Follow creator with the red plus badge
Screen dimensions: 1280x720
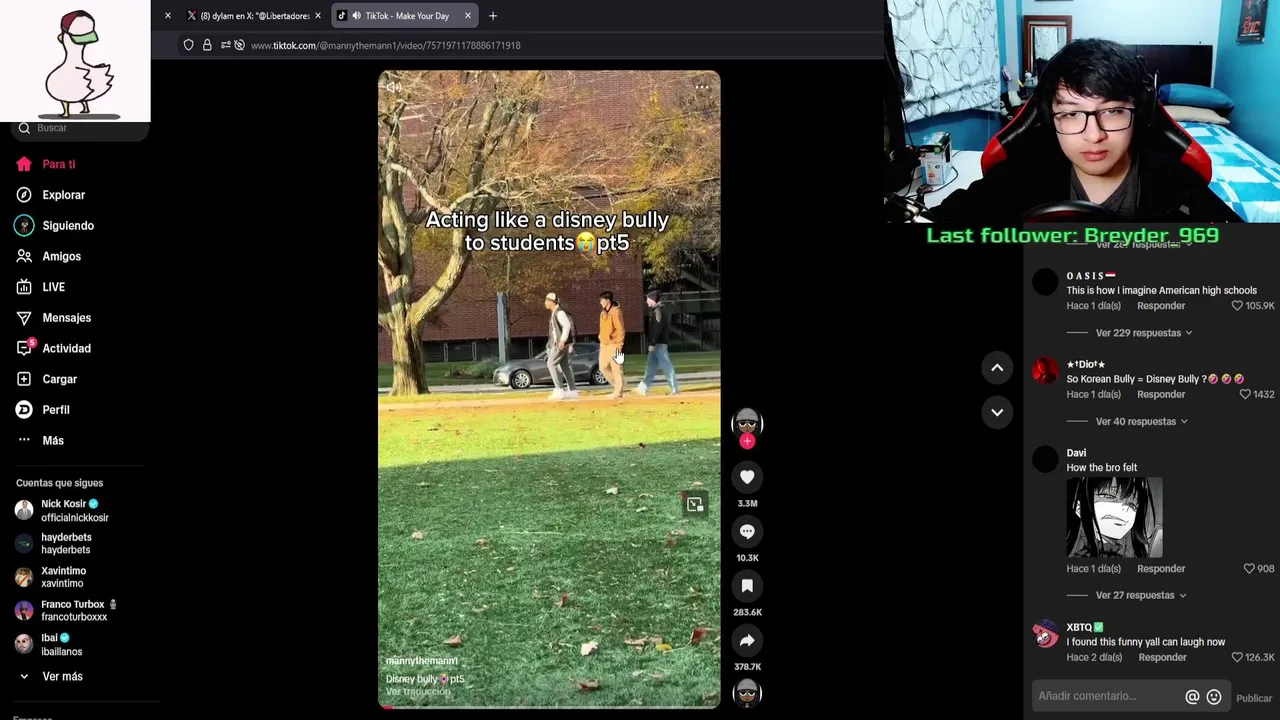tap(747, 441)
